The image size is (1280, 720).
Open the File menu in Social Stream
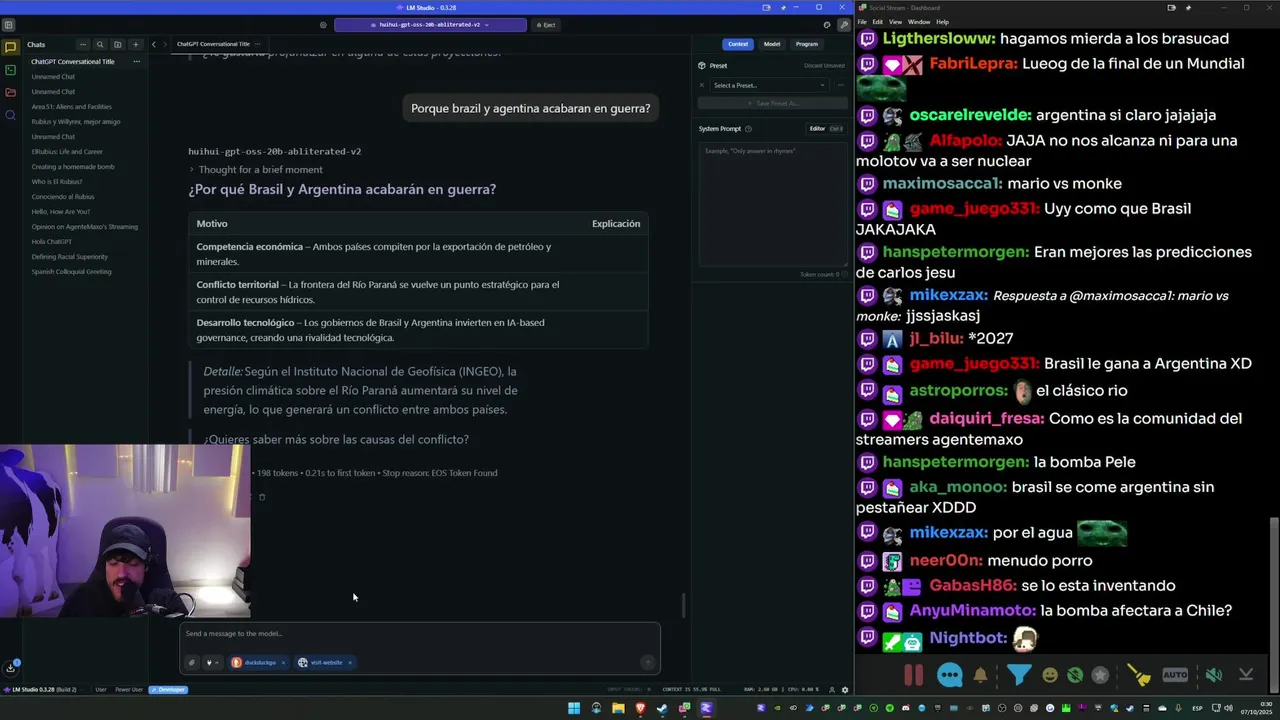coord(862,22)
